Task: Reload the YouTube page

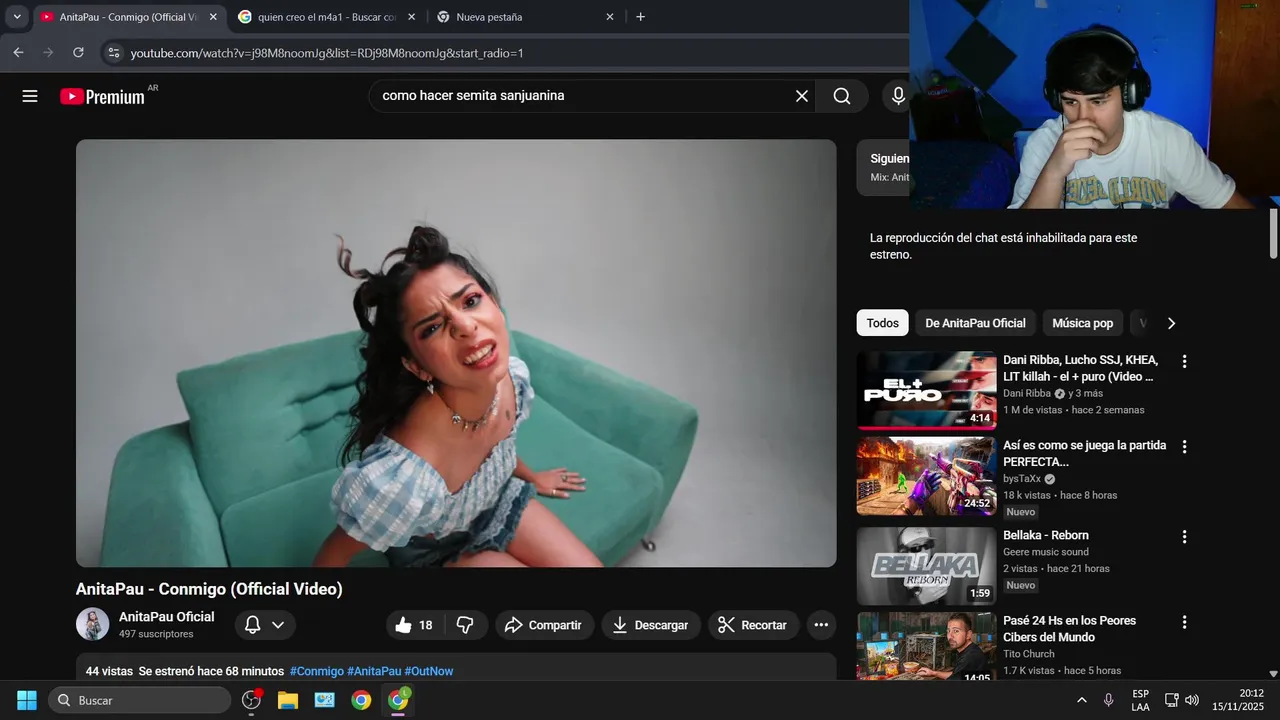Action: [78, 52]
